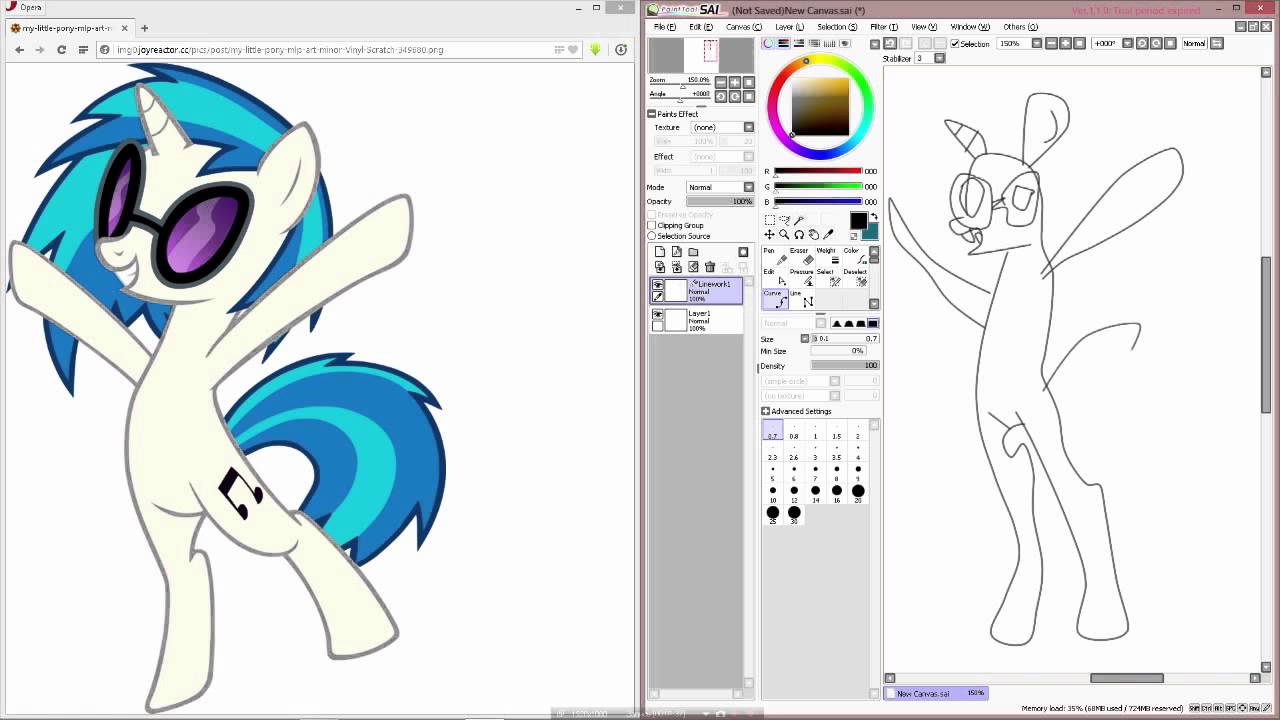Activate the Move layer tool
This screenshot has height=720, width=1280.
[x=769, y=234]
